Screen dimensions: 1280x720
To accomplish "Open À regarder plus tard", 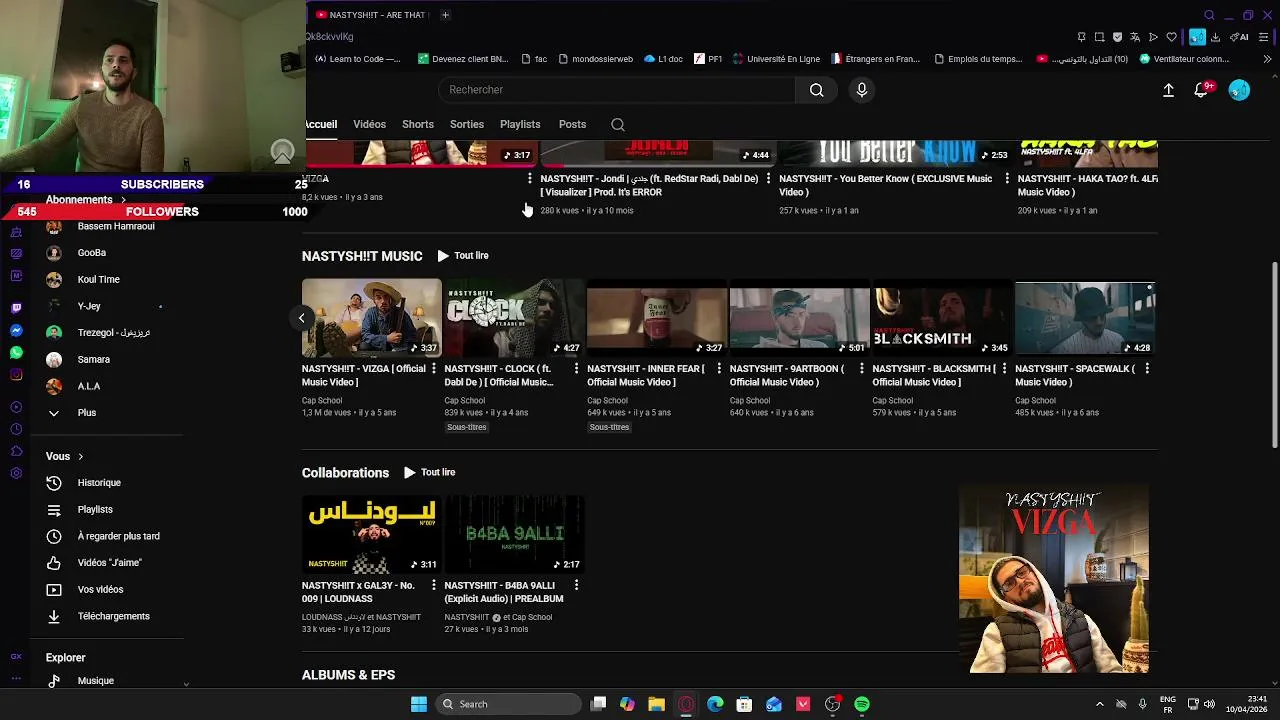I will click(x=118, y=536).
